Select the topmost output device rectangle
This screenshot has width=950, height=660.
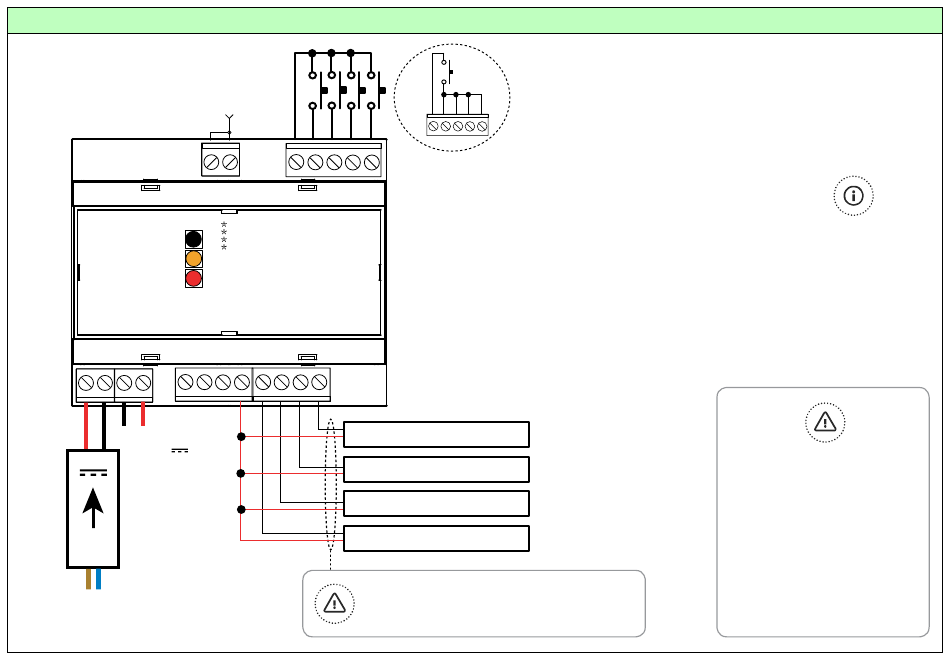click(436, 435)
